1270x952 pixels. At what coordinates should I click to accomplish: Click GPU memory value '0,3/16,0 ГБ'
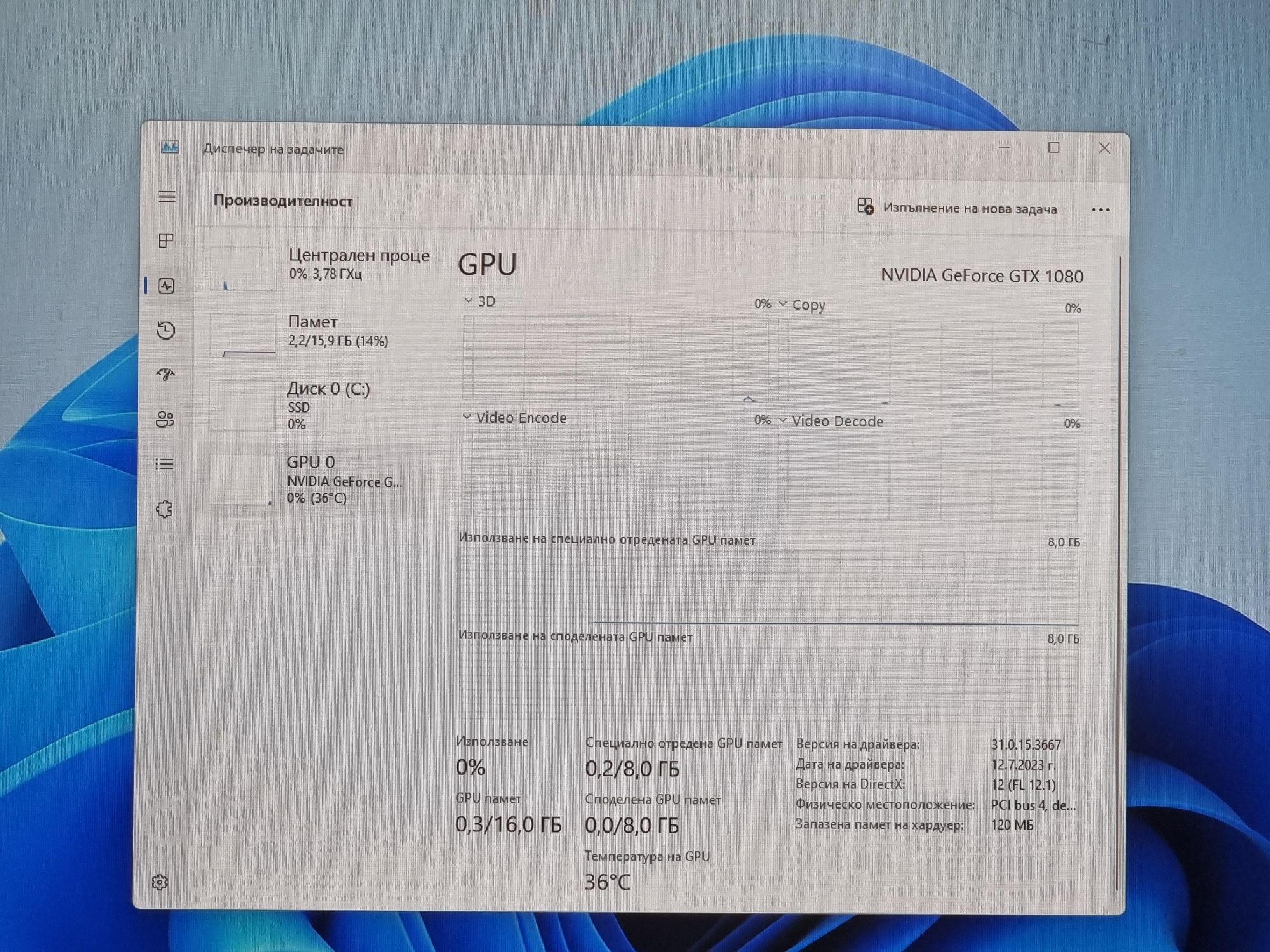509,824
